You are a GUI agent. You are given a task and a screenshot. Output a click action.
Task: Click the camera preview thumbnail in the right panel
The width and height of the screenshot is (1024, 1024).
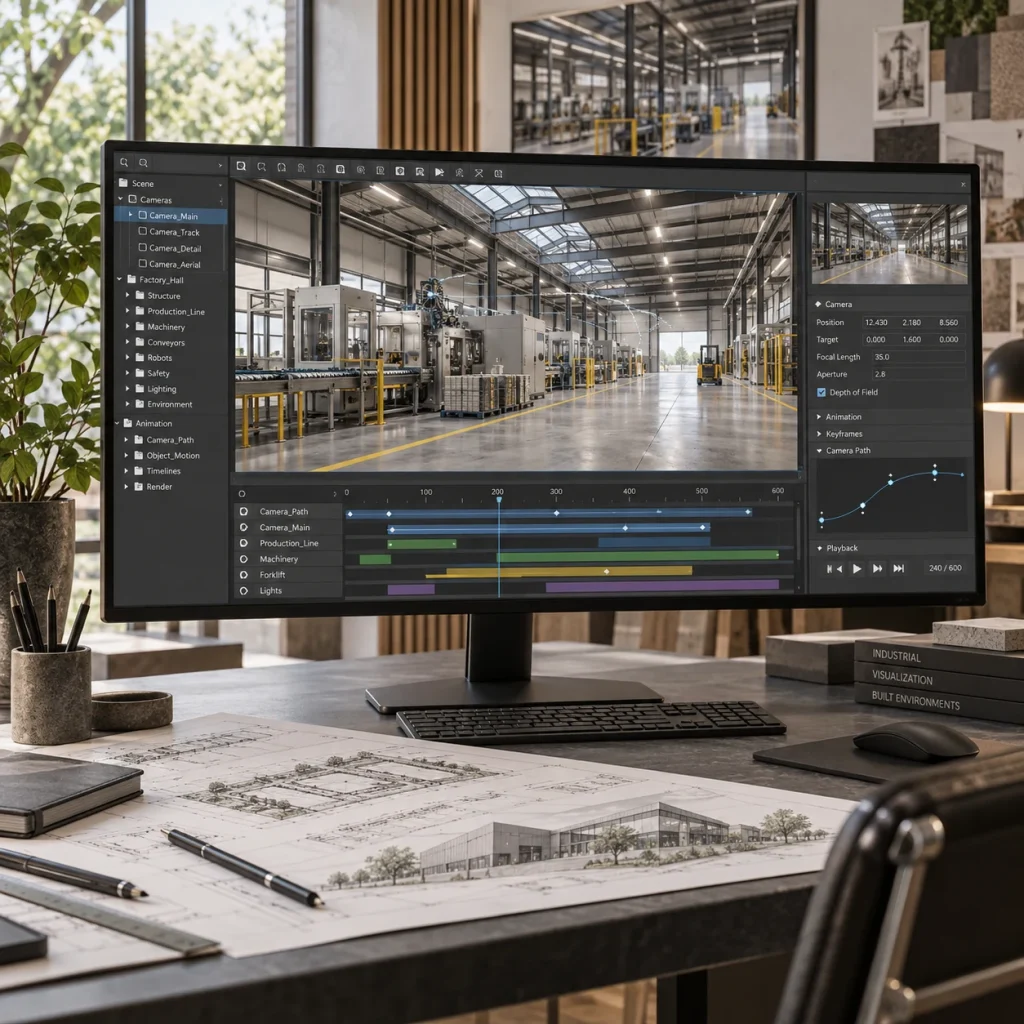(889, 243)
